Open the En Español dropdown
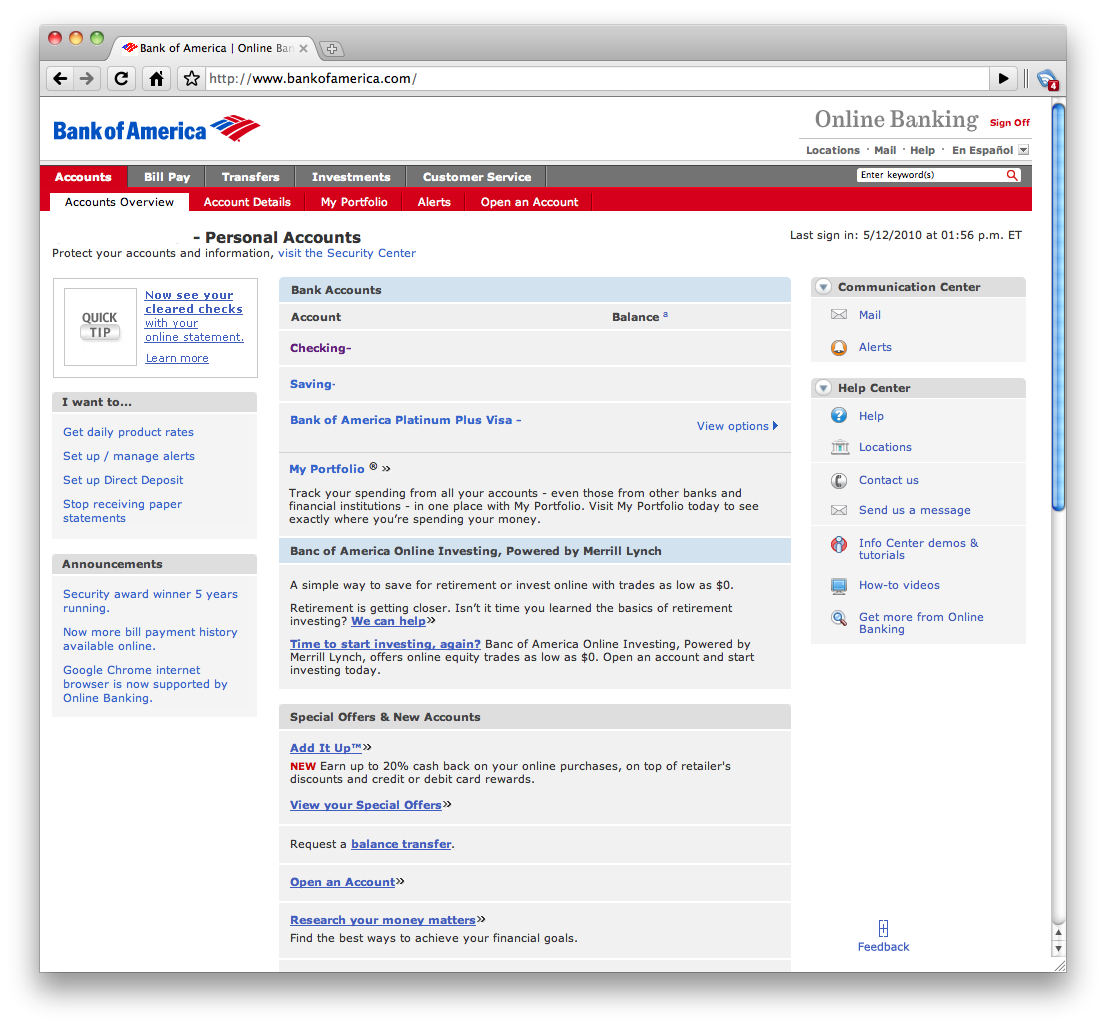 tap(1022, 150)
